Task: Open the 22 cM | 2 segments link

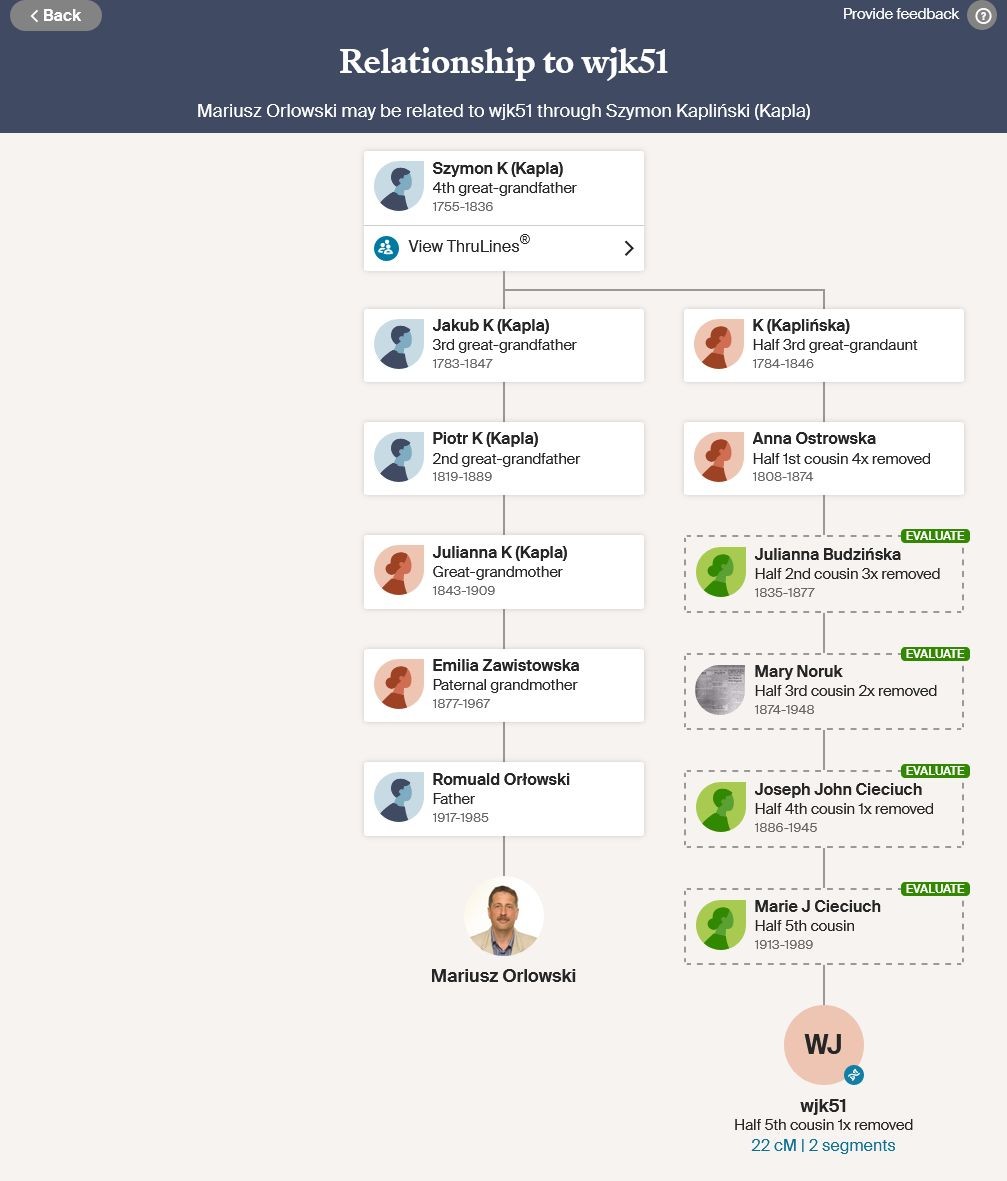Action: (x=823, y=1146)
